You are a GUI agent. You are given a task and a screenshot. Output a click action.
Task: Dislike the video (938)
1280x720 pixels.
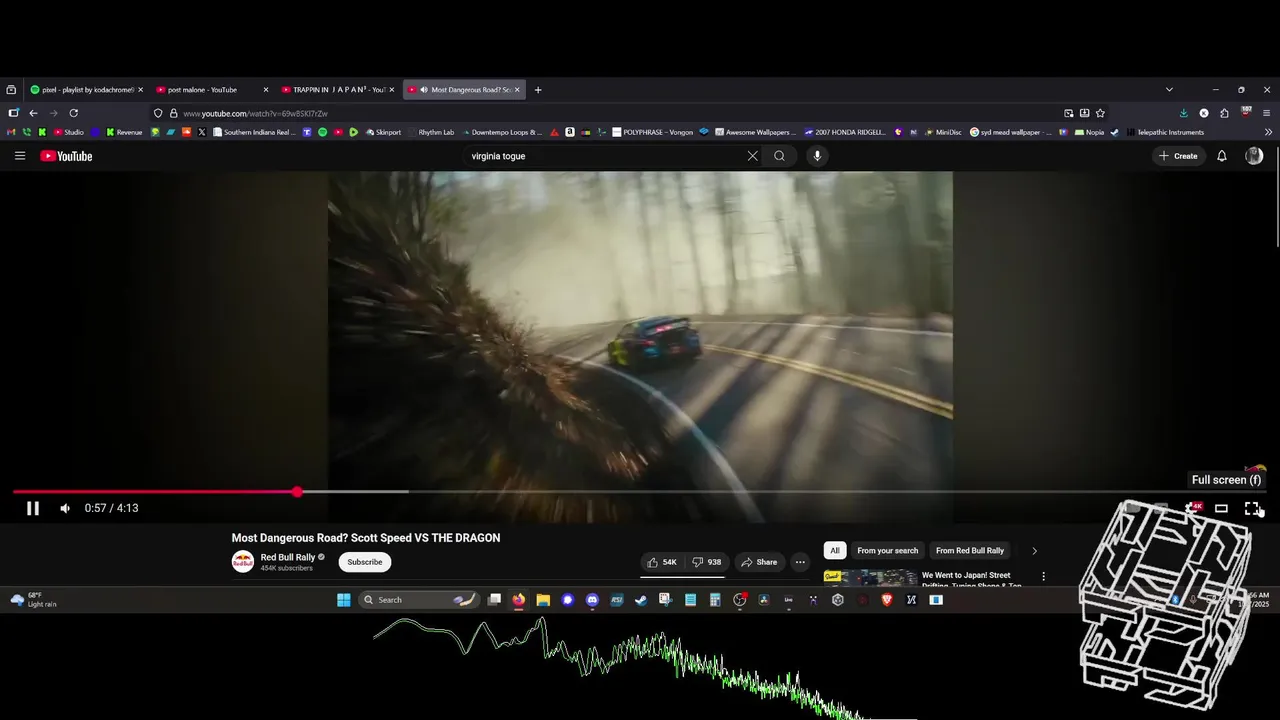pos(707,562)
